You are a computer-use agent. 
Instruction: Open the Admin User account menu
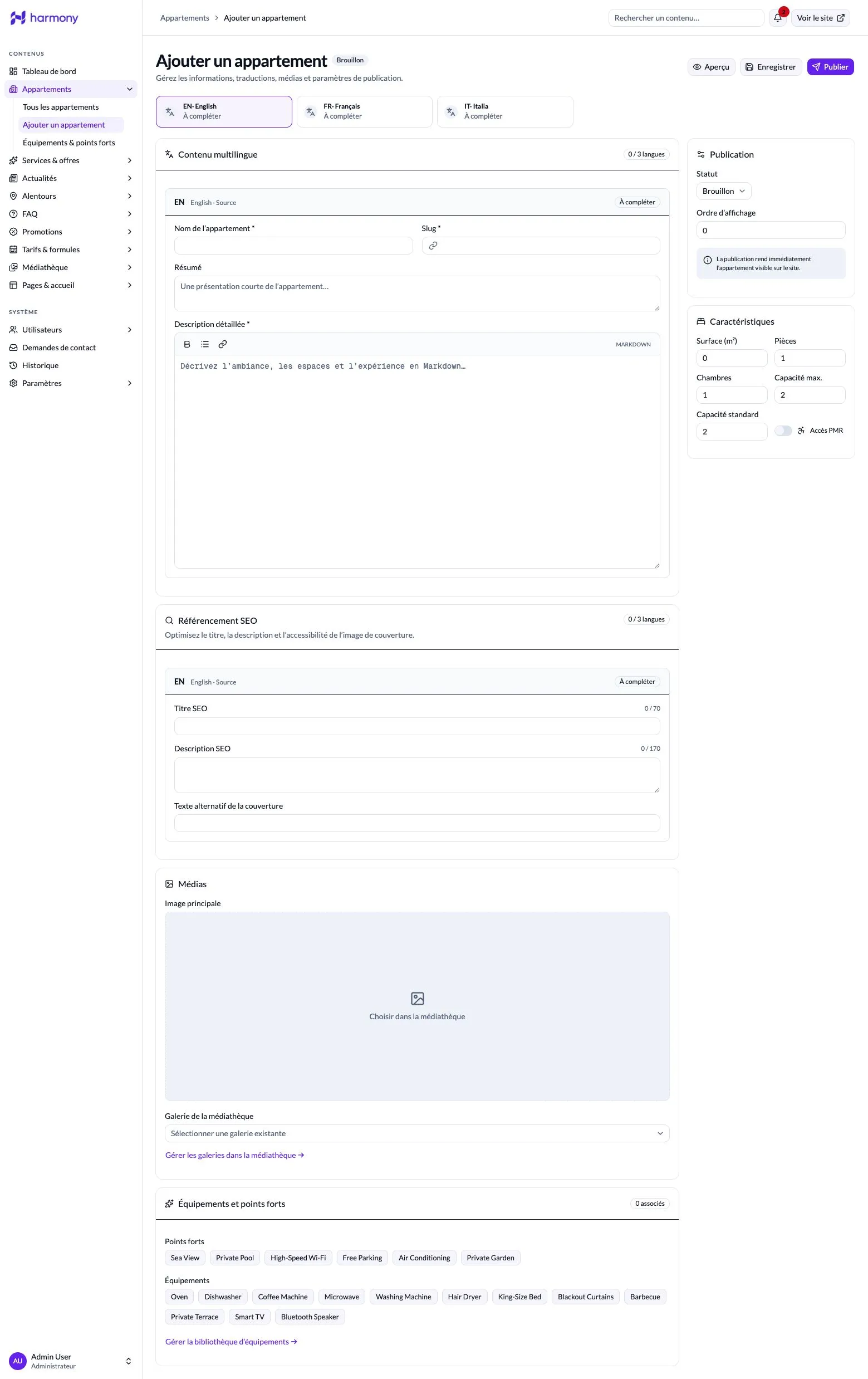pyautogui.click(x=71, y=1361)
